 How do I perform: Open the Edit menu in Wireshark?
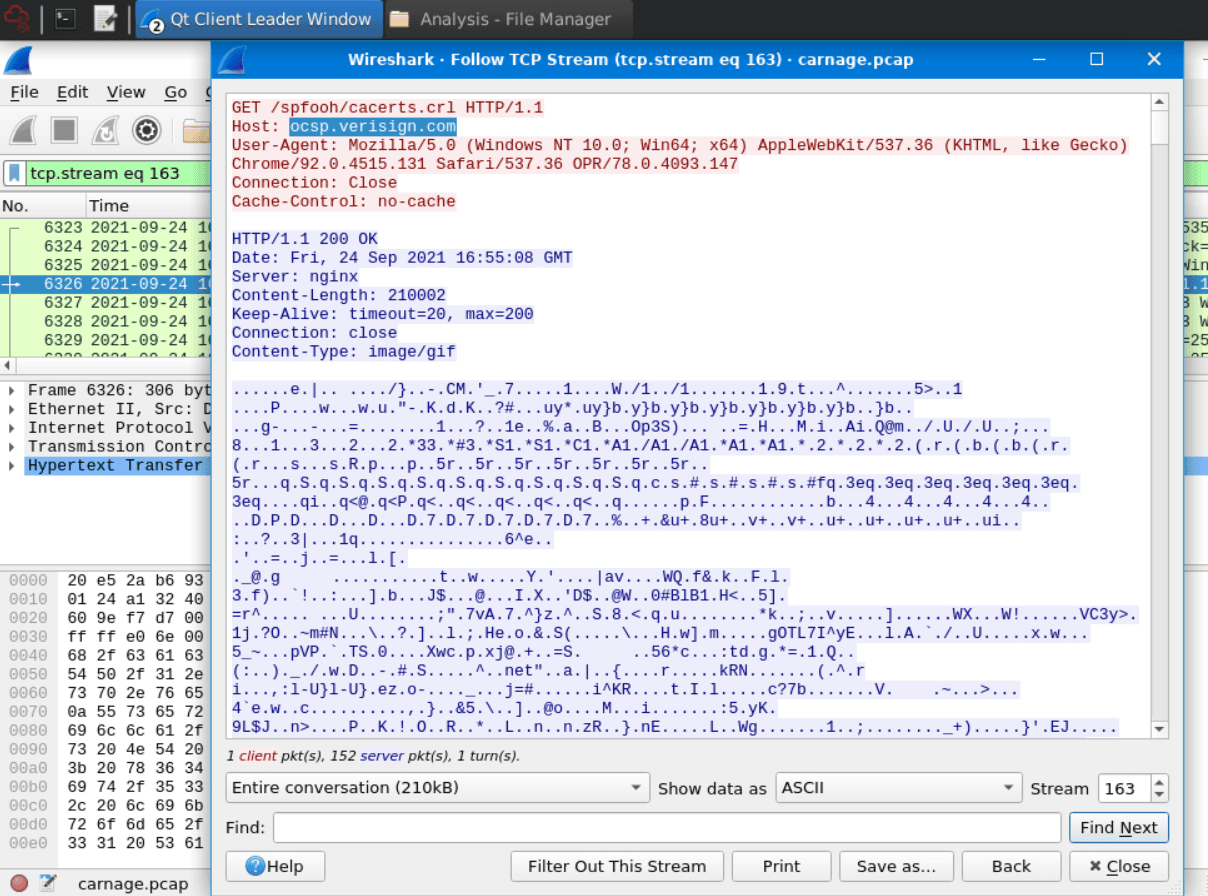click(x=72, y=92)
